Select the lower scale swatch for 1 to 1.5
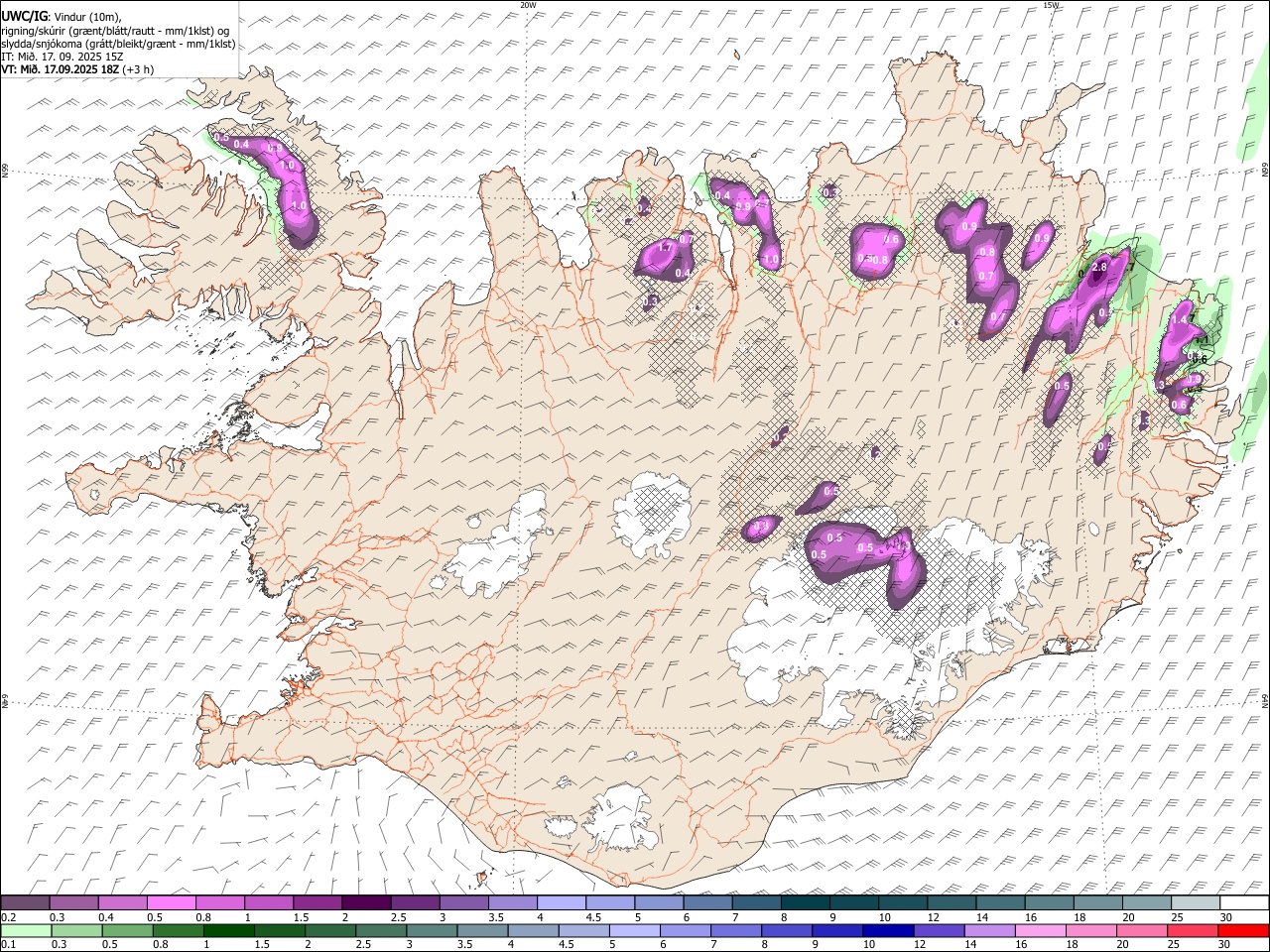This screenshot has width=1270, height=952. point(228,930)
